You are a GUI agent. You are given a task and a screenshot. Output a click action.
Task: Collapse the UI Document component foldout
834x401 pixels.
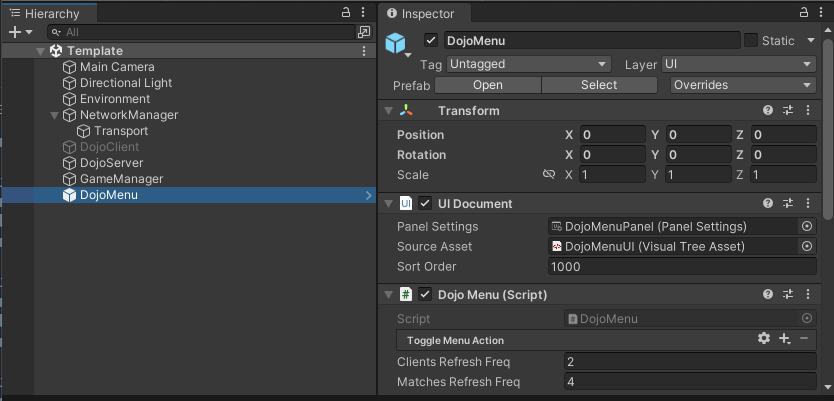pos(389,204)
